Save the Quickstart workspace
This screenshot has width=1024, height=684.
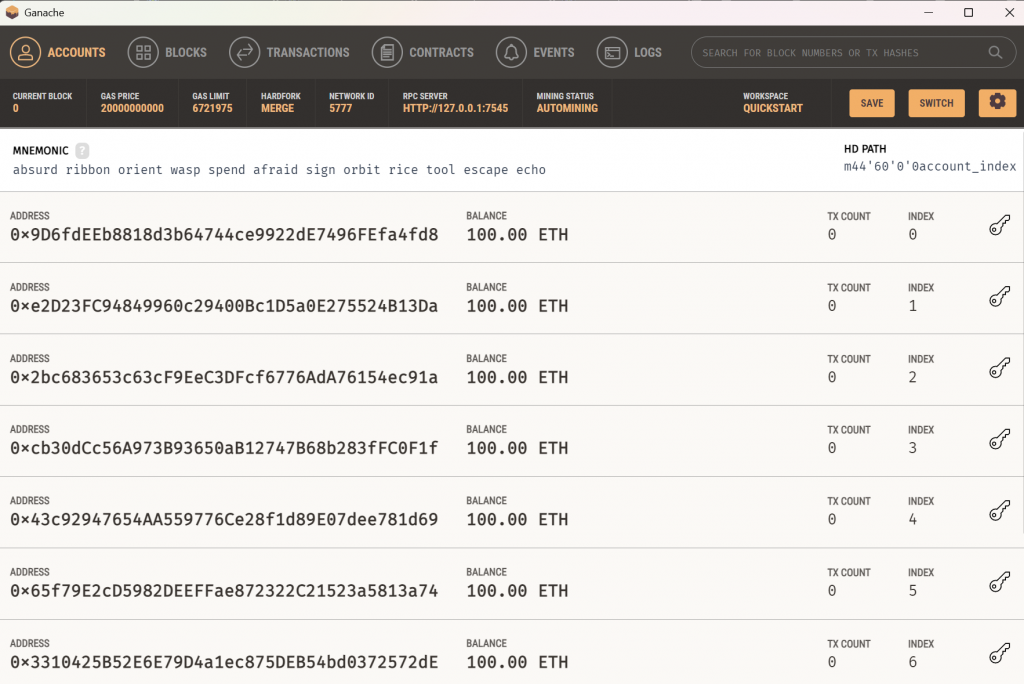(x=872, y=103)
